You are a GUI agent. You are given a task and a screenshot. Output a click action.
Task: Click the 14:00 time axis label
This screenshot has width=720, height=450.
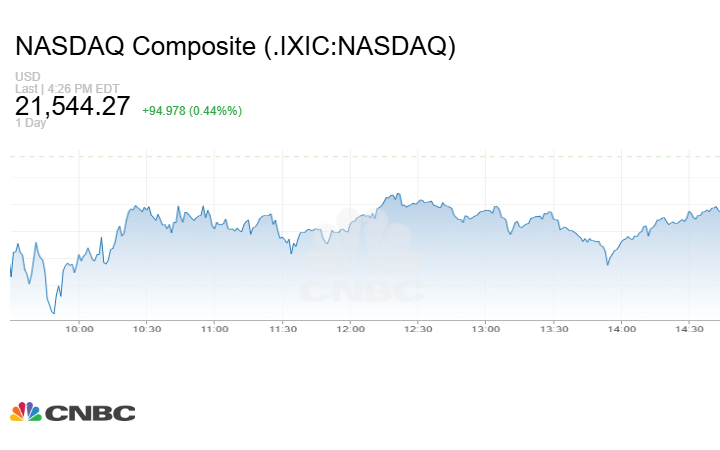click(622, 328)
